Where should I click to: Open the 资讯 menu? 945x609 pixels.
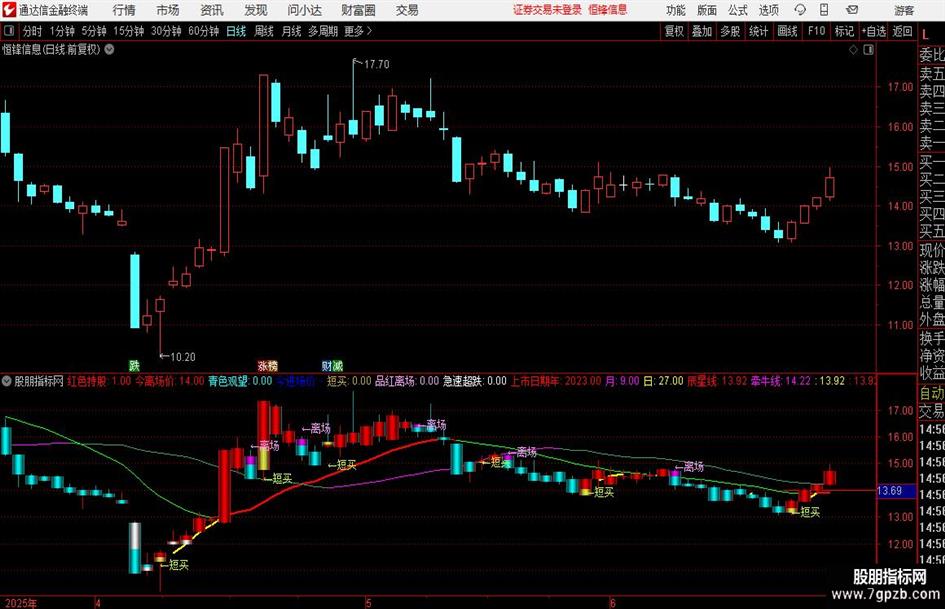point(212,10)
